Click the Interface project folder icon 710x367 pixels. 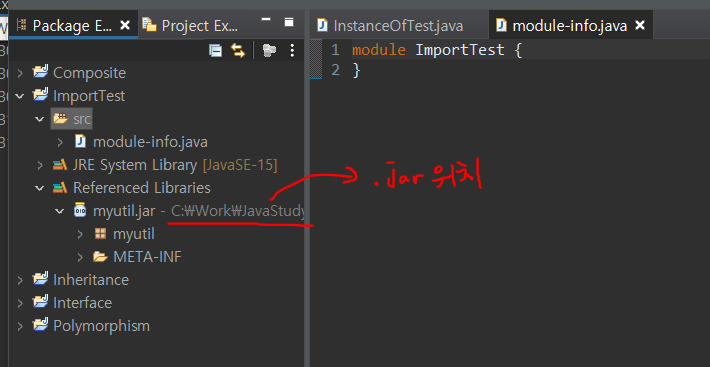40,302
